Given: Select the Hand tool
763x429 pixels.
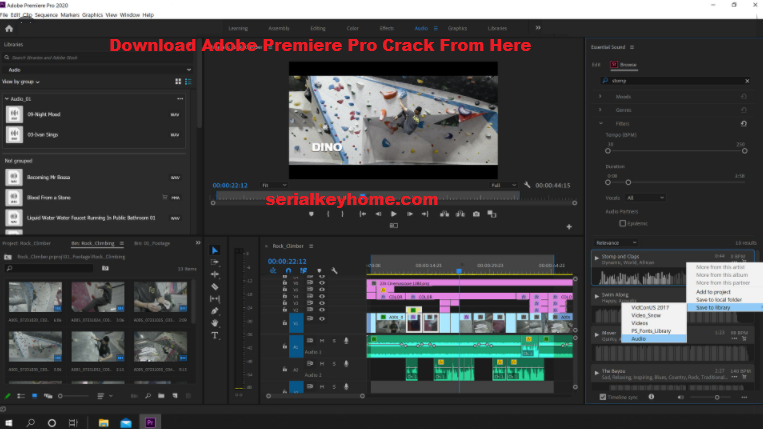Looking at the screenshot, I should pos(215,323).
